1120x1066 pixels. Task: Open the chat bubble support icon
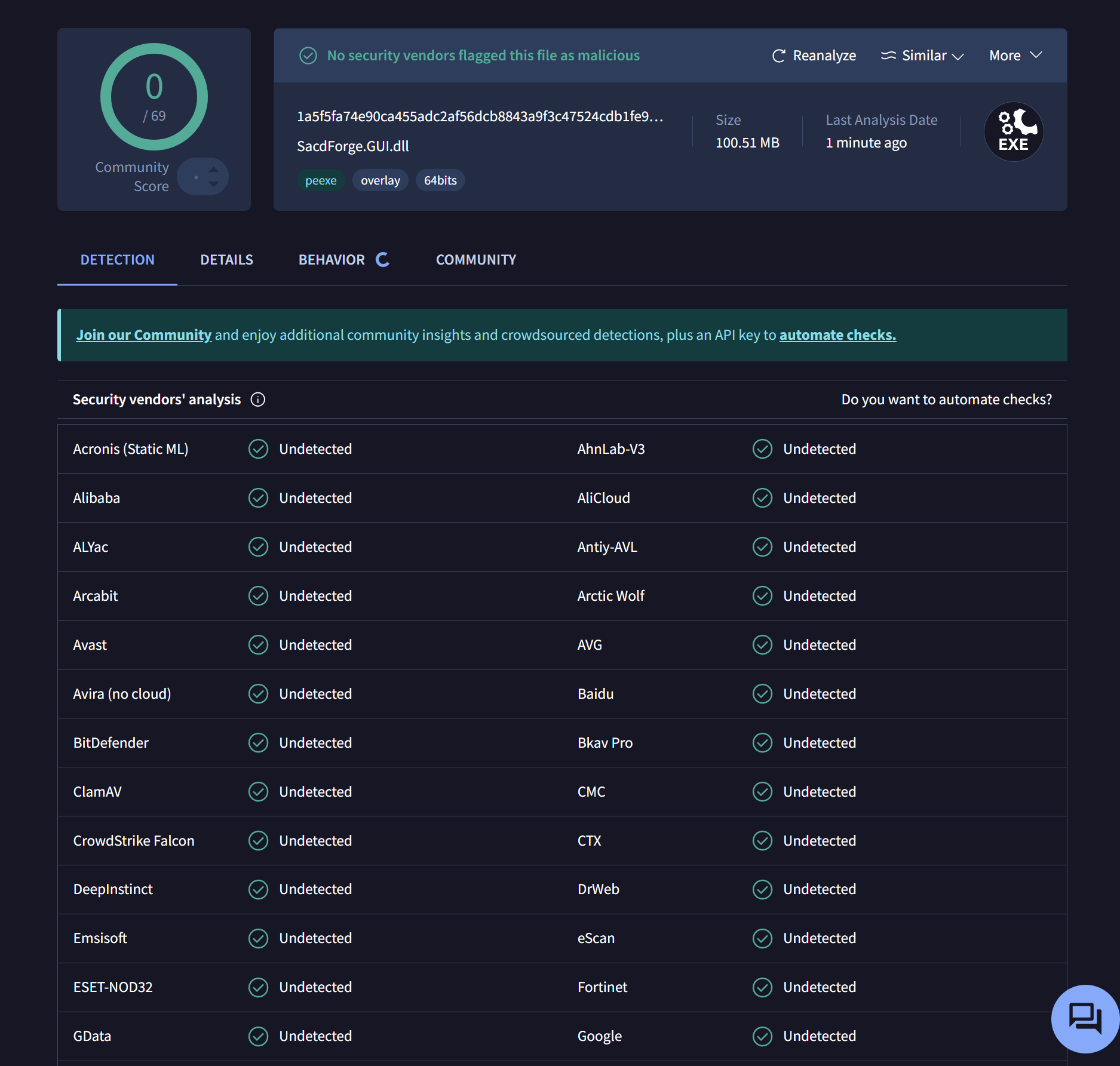click(x=1085, y=1018)
